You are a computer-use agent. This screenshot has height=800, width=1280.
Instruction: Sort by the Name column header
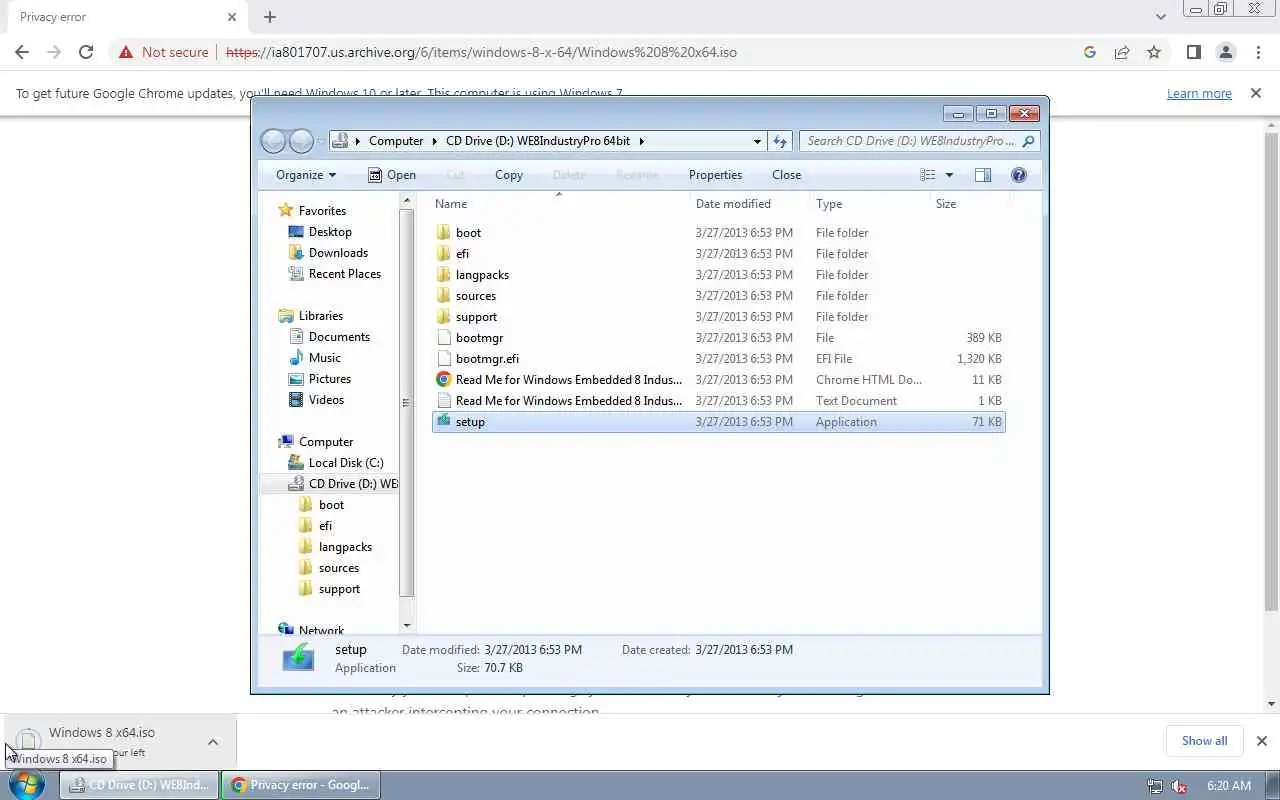pyautogui.click(x=562, y=204)
